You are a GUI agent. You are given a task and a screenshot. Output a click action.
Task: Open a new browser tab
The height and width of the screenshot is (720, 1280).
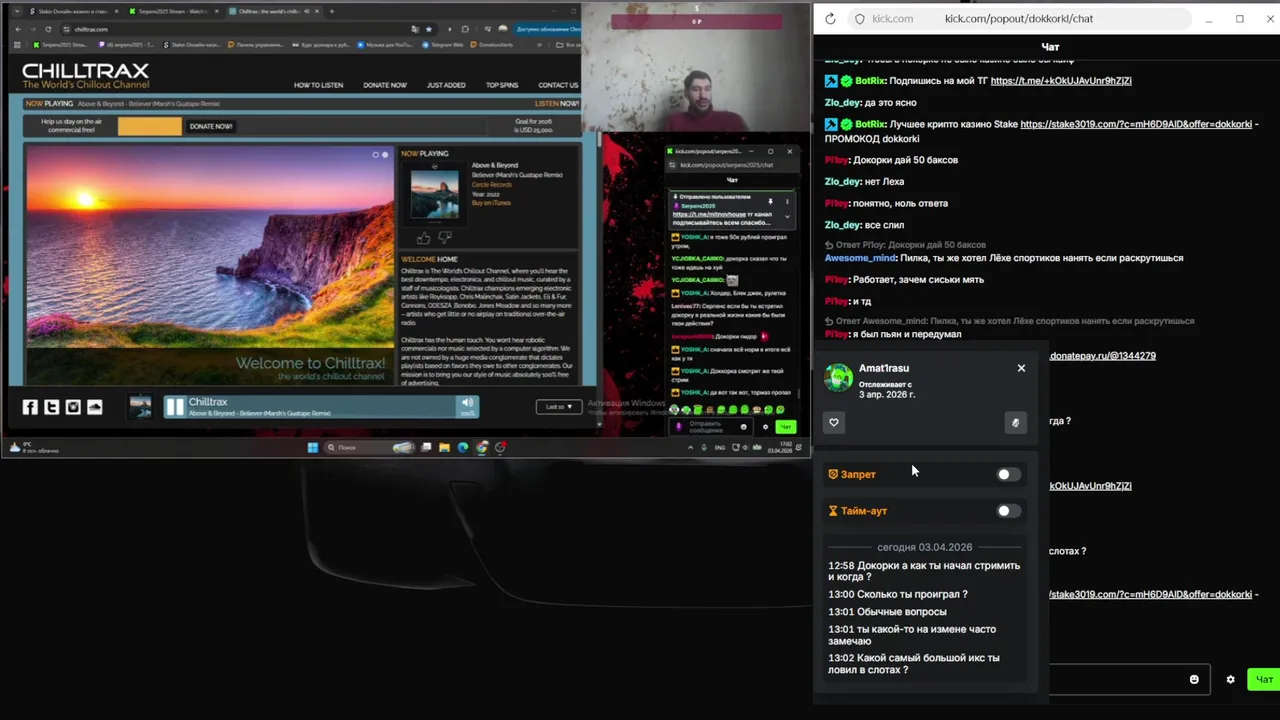(332, 11)
